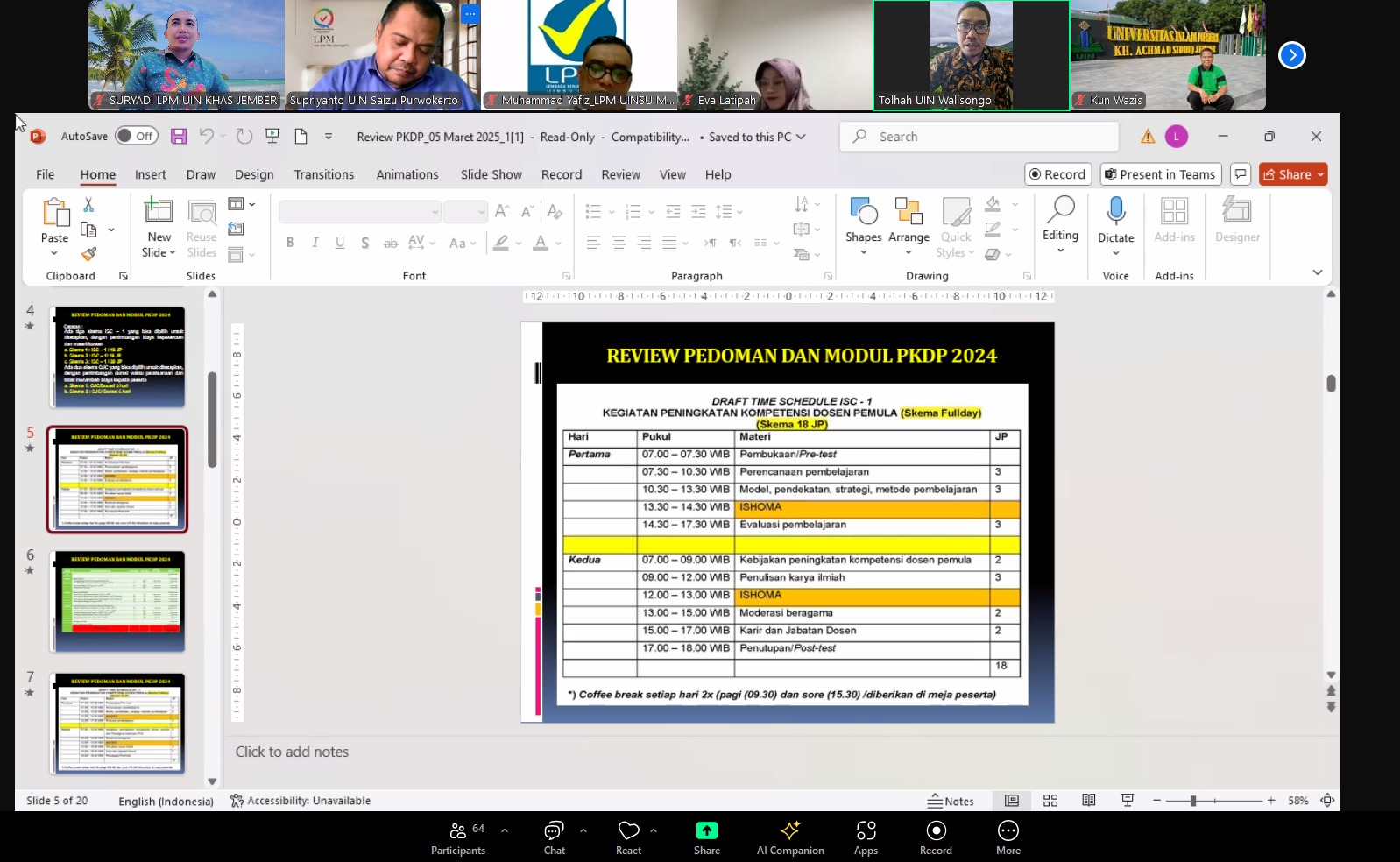Open the font size combo box

(464, 211)
